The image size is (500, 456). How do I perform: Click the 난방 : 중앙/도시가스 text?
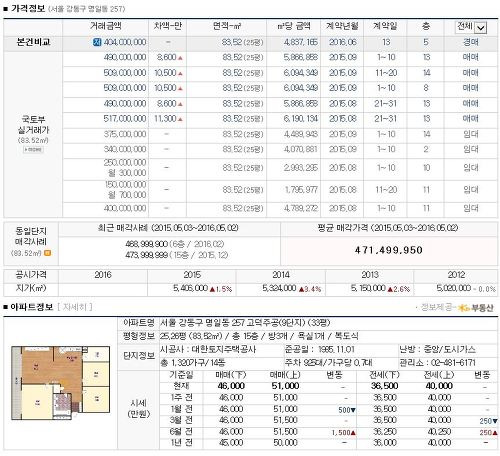[438, 349]
